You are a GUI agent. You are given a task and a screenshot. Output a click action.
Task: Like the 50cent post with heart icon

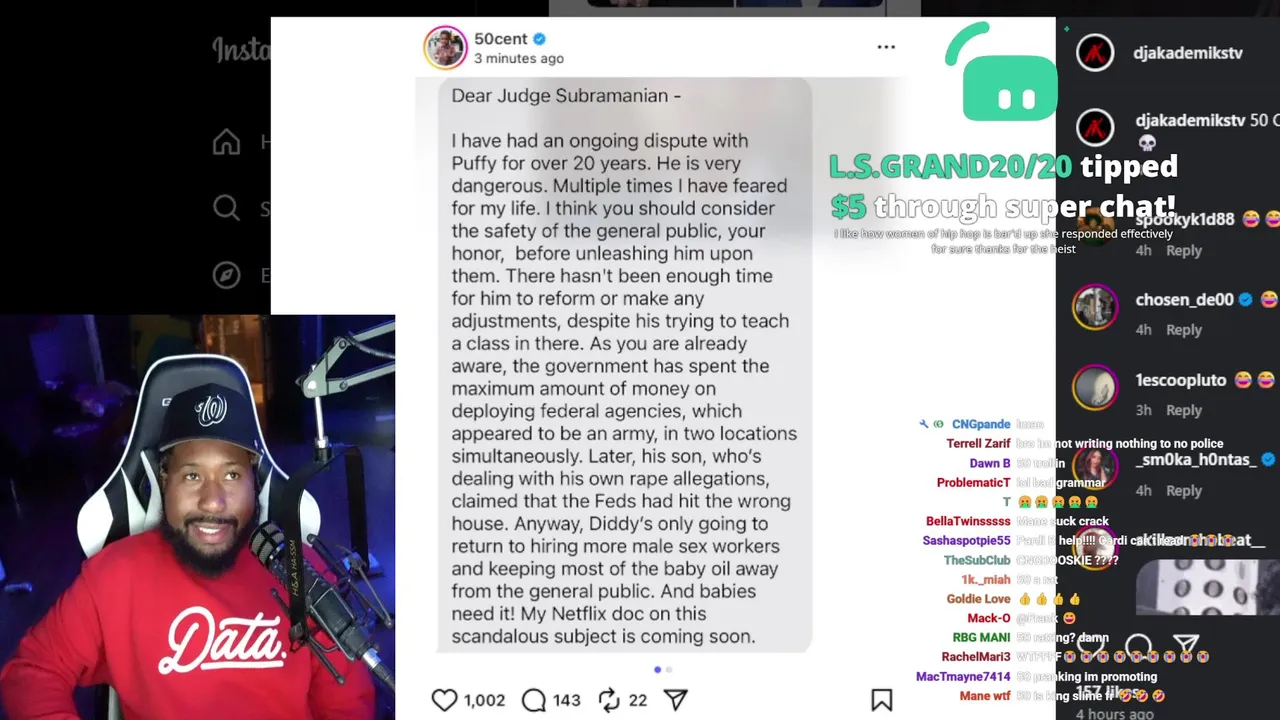[x=444, y=700]
